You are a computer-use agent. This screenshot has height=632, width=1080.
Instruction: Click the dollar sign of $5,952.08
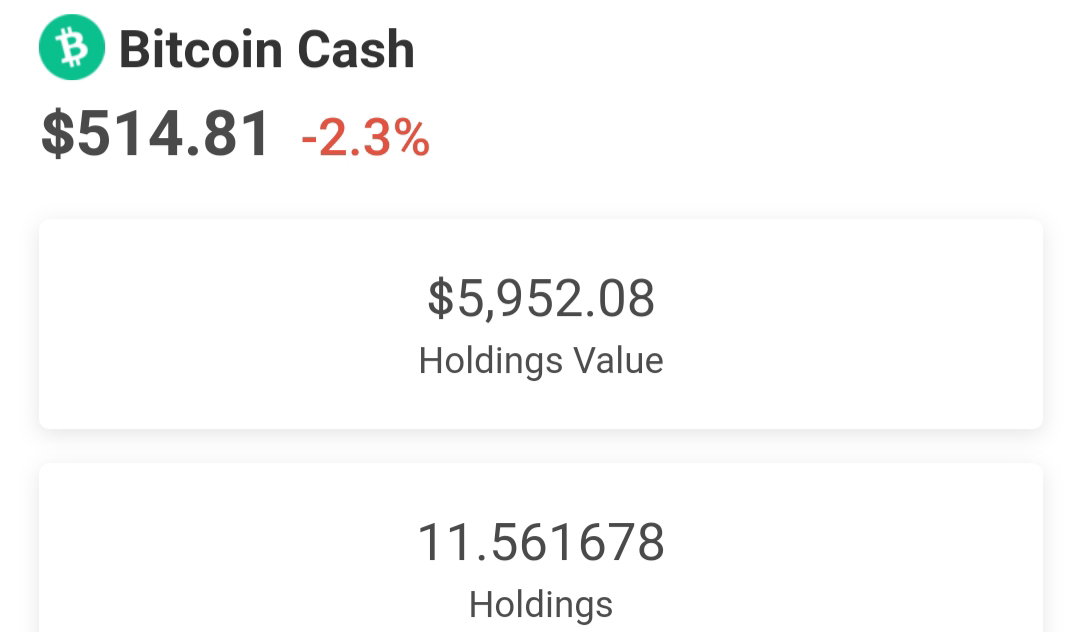click(441, 299)
